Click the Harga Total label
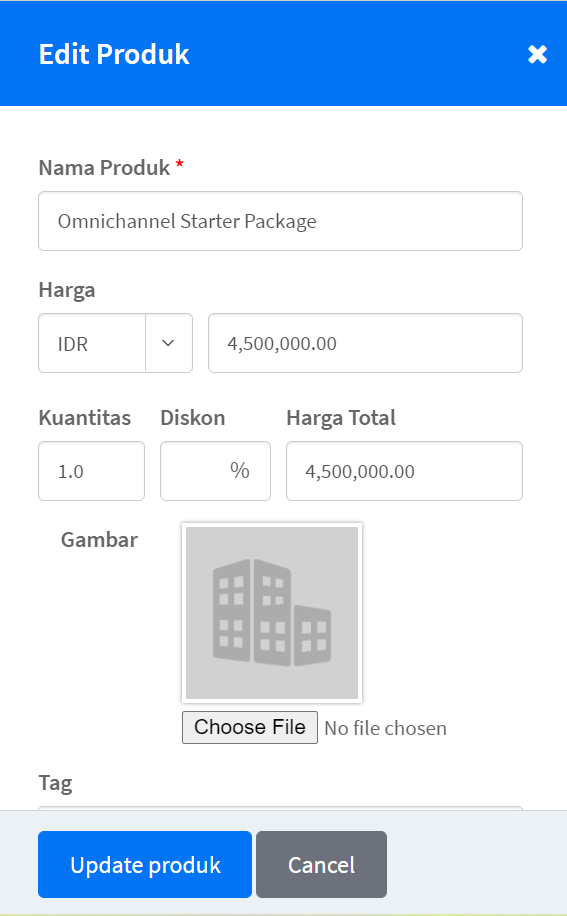567x916 pixels. point(341,418)
